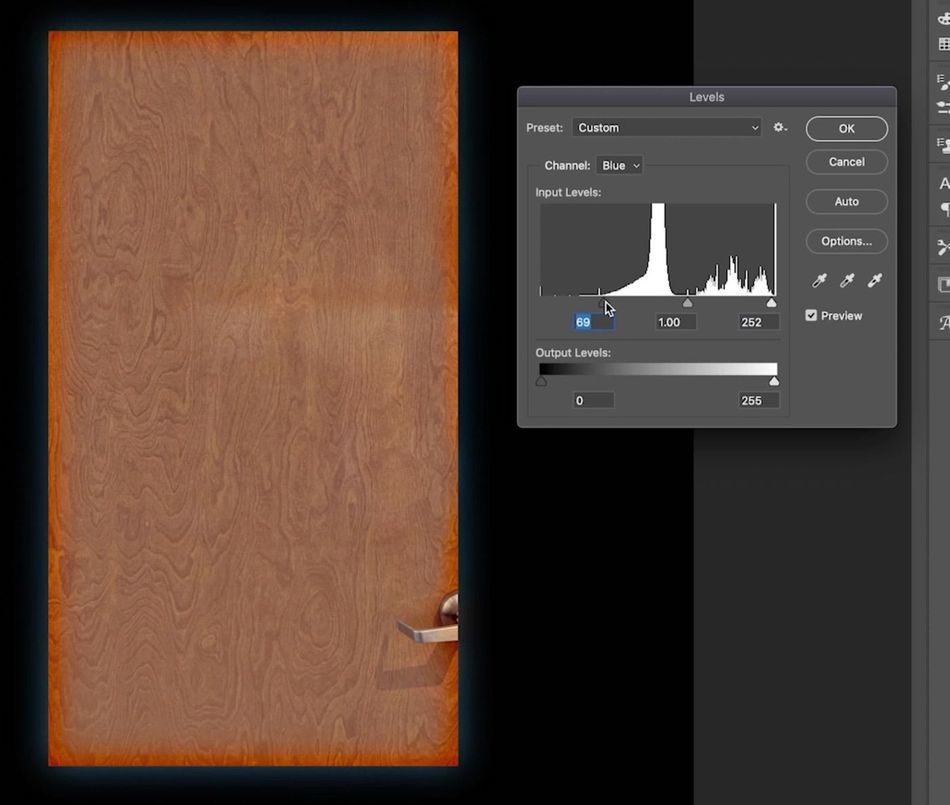Open the Preset dropdown showing Custom
The width and height of the screenshot is (950, 805).
666,127
